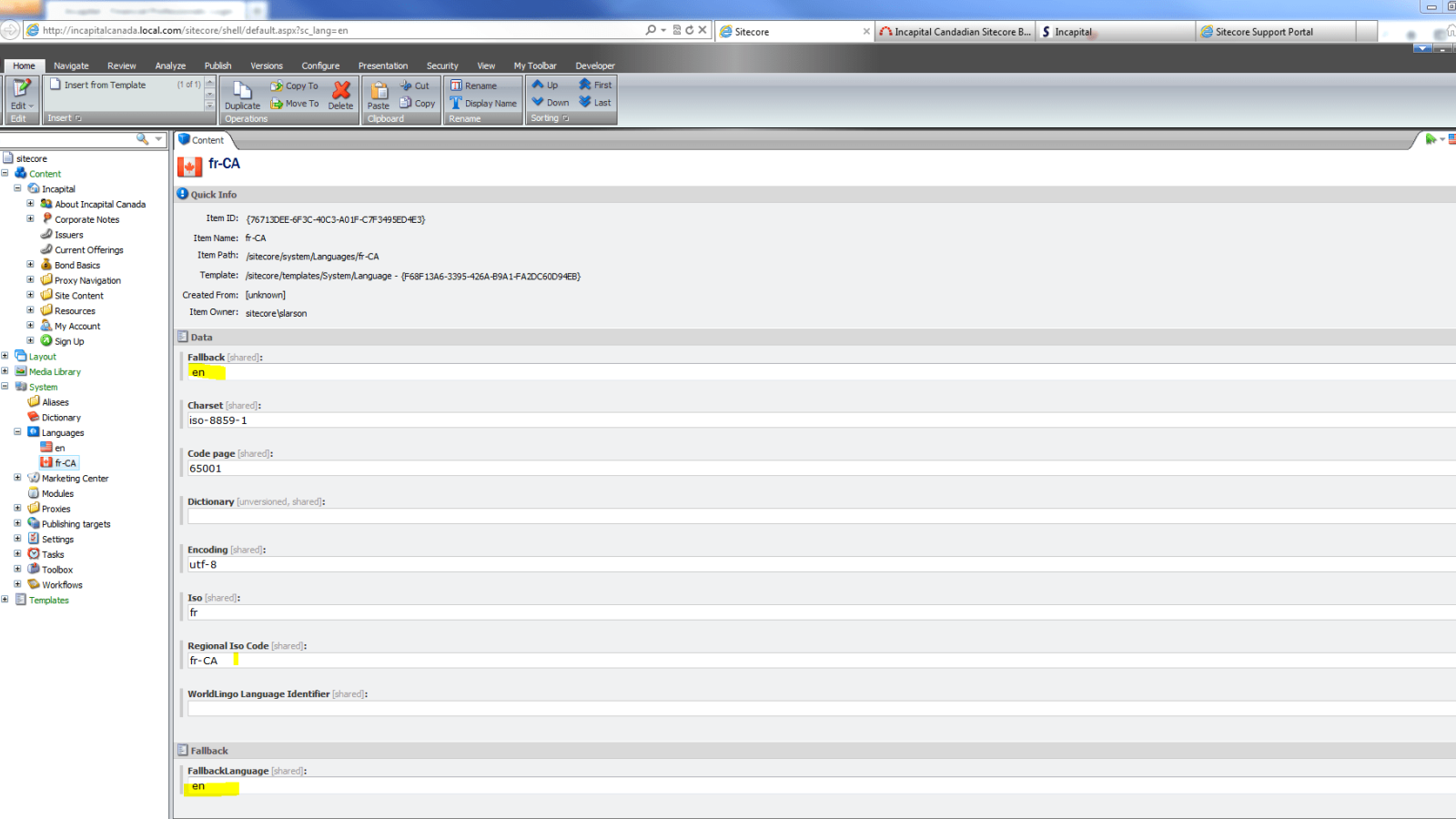Switch to the Security ribbon tab
The image size is (1456, 819).
pyautogui.click(x=442, y=66)
